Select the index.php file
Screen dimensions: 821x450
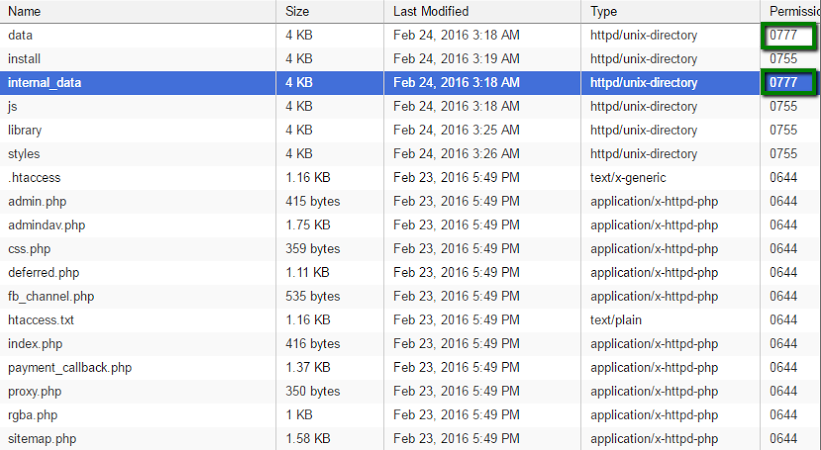point(35,344)
